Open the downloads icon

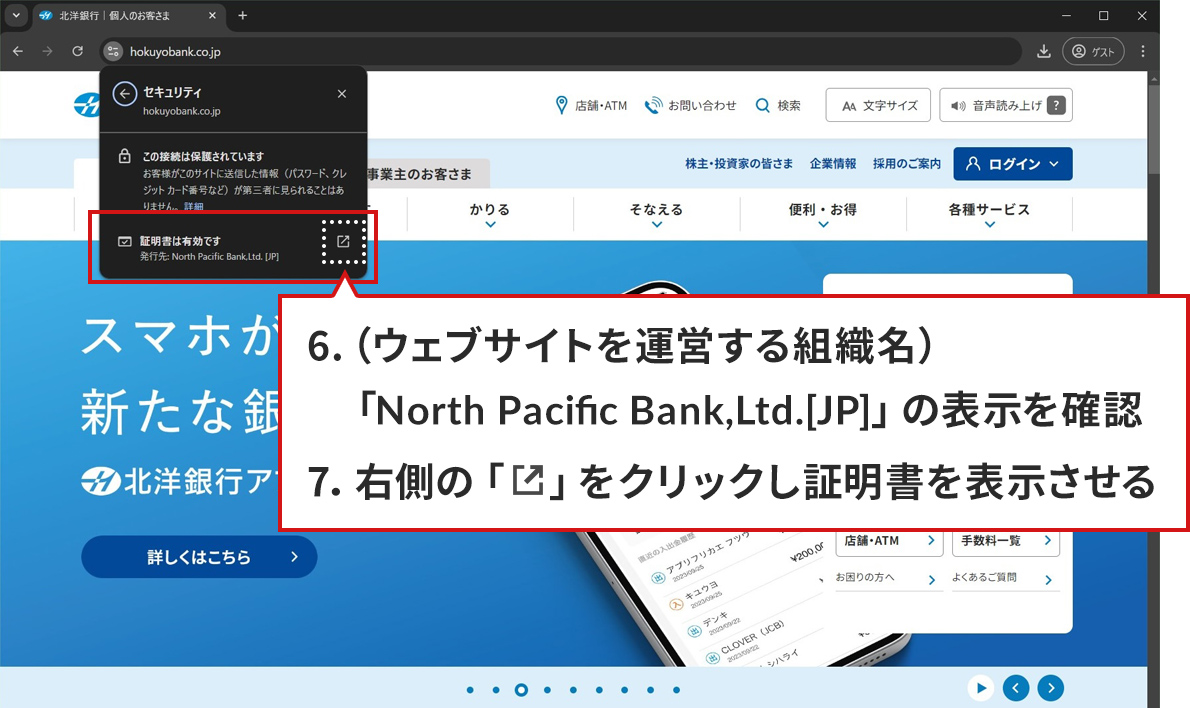pyautogui.click(x=1044, y=52)
